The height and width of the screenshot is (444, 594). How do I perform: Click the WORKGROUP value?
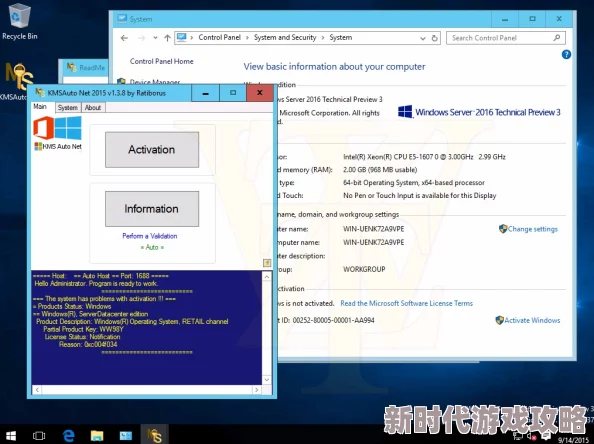pyautogui.click(x=364, y=269)
